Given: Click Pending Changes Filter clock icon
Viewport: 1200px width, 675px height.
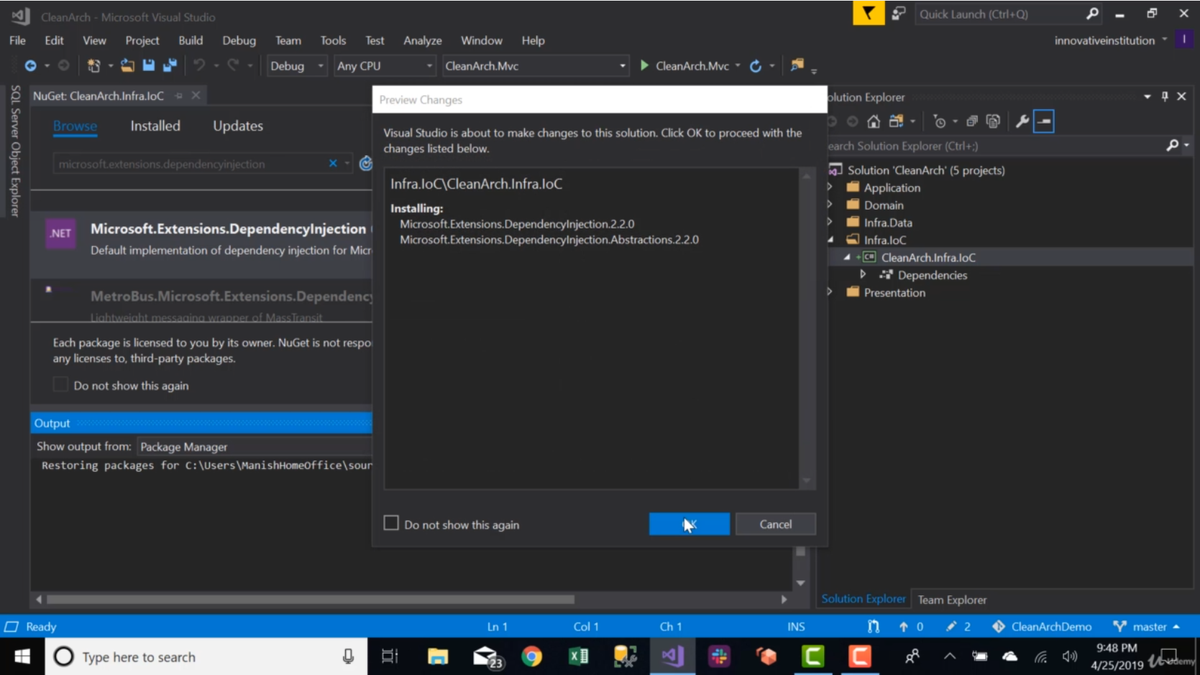Looking at the screenshot, I should (x=939, y=121).
